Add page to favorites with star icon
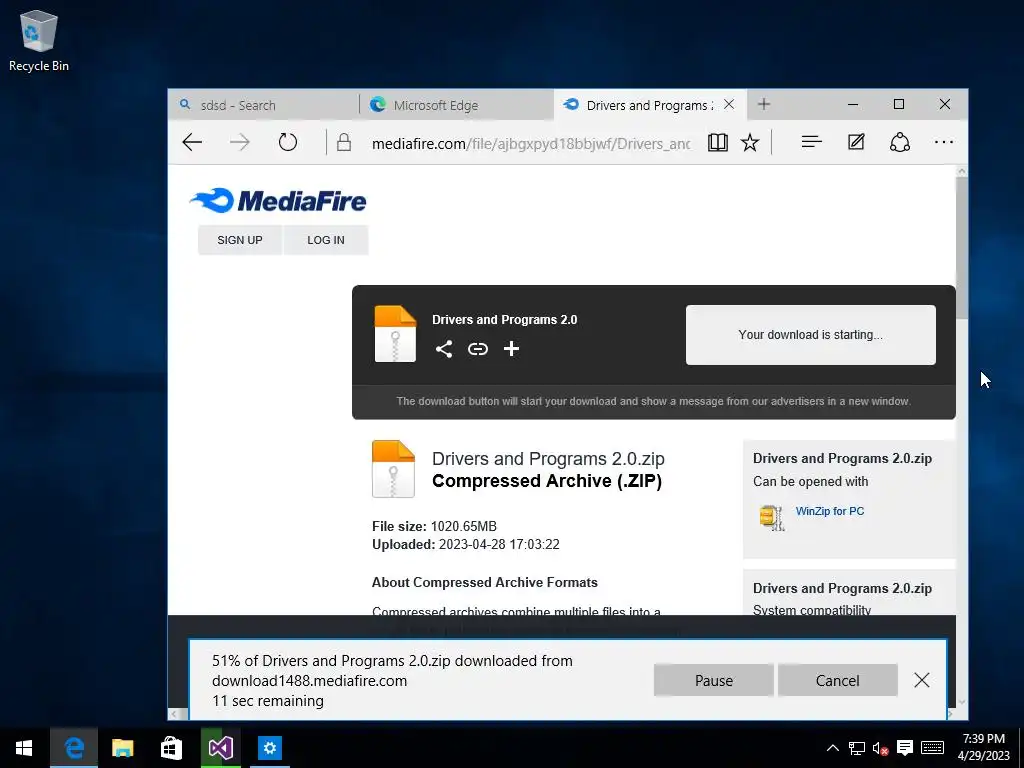This screenshot has width=1024, height=768. [x=750, y=142]
